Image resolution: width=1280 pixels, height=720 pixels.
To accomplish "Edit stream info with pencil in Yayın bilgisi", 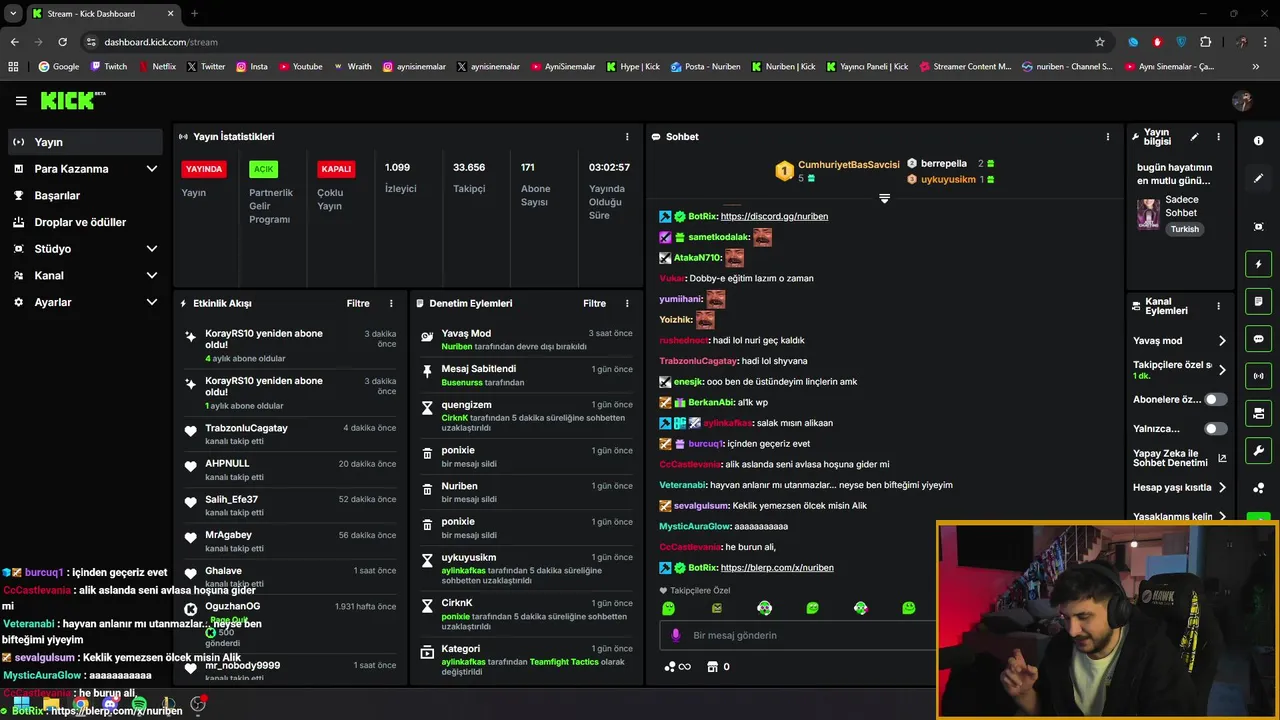I will [x=1194, y=137].
